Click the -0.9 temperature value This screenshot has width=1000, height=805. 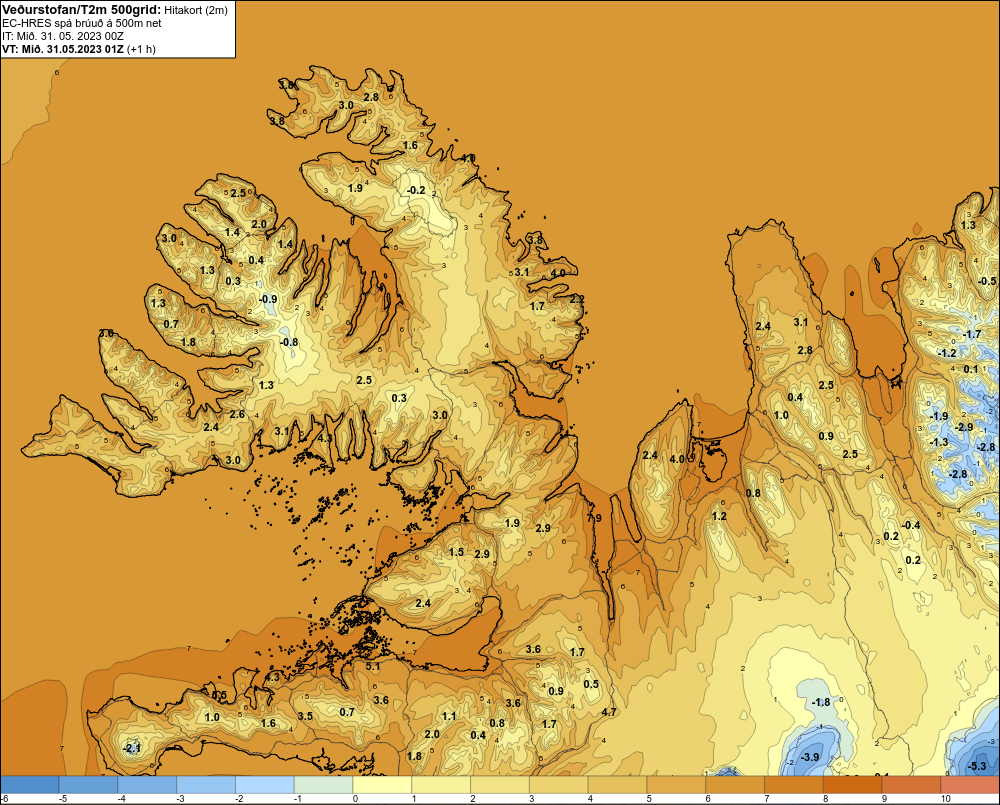tap(268, 299)
